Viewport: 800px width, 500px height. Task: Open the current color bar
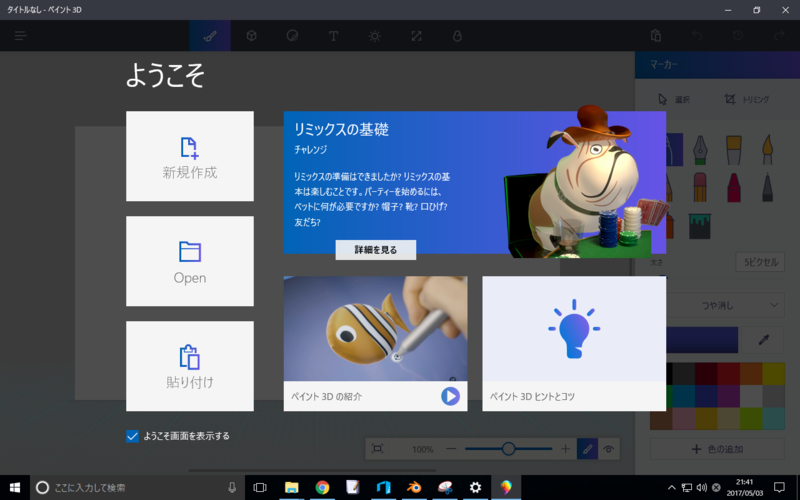point(702,340)
